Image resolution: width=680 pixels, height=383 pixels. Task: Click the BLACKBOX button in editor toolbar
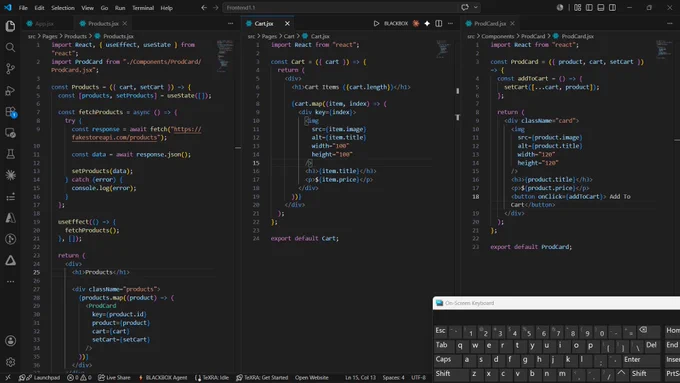point(396,23)
